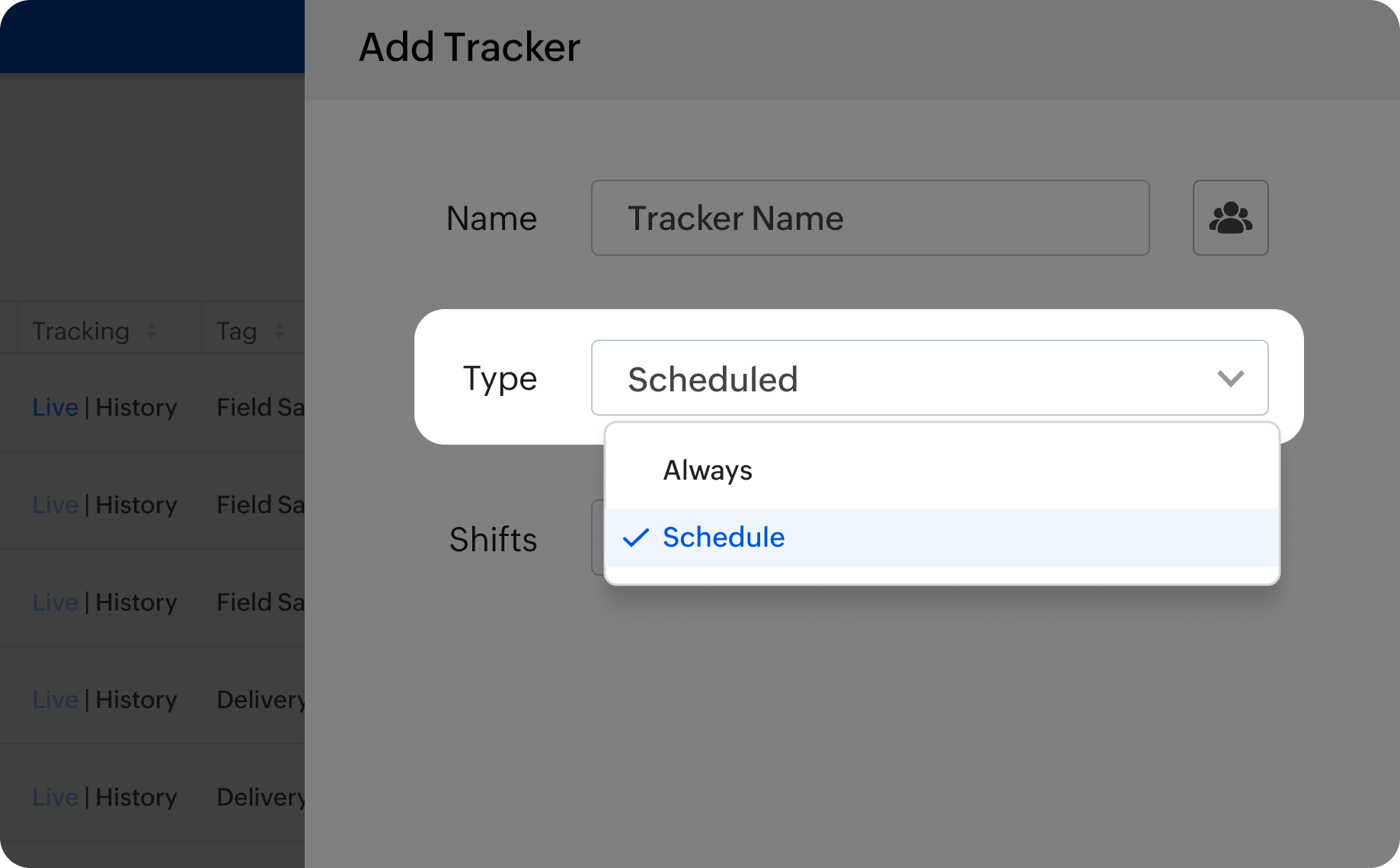The image size is (1400, 868).
Task: Click the Field Sa tag in the first row
Action: coord(261,407)
